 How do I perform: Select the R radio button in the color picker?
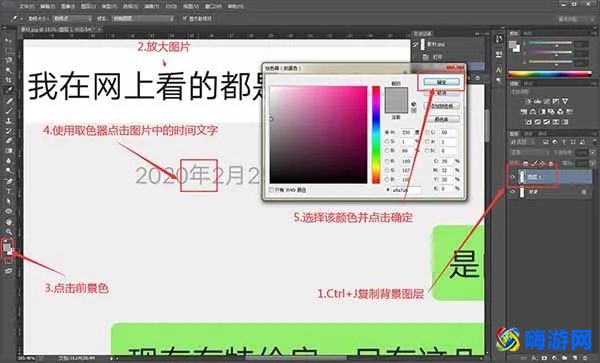(386, 161)
